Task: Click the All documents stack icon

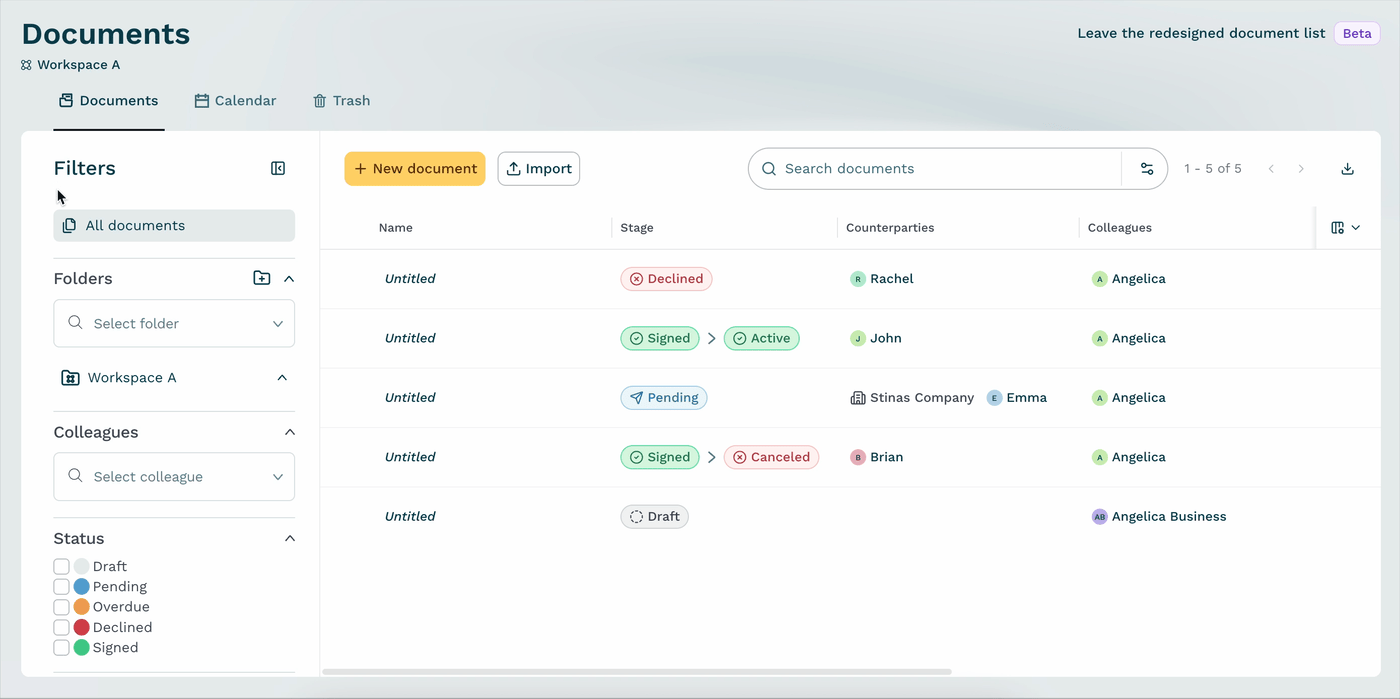Action: click(x=69, y=226)
